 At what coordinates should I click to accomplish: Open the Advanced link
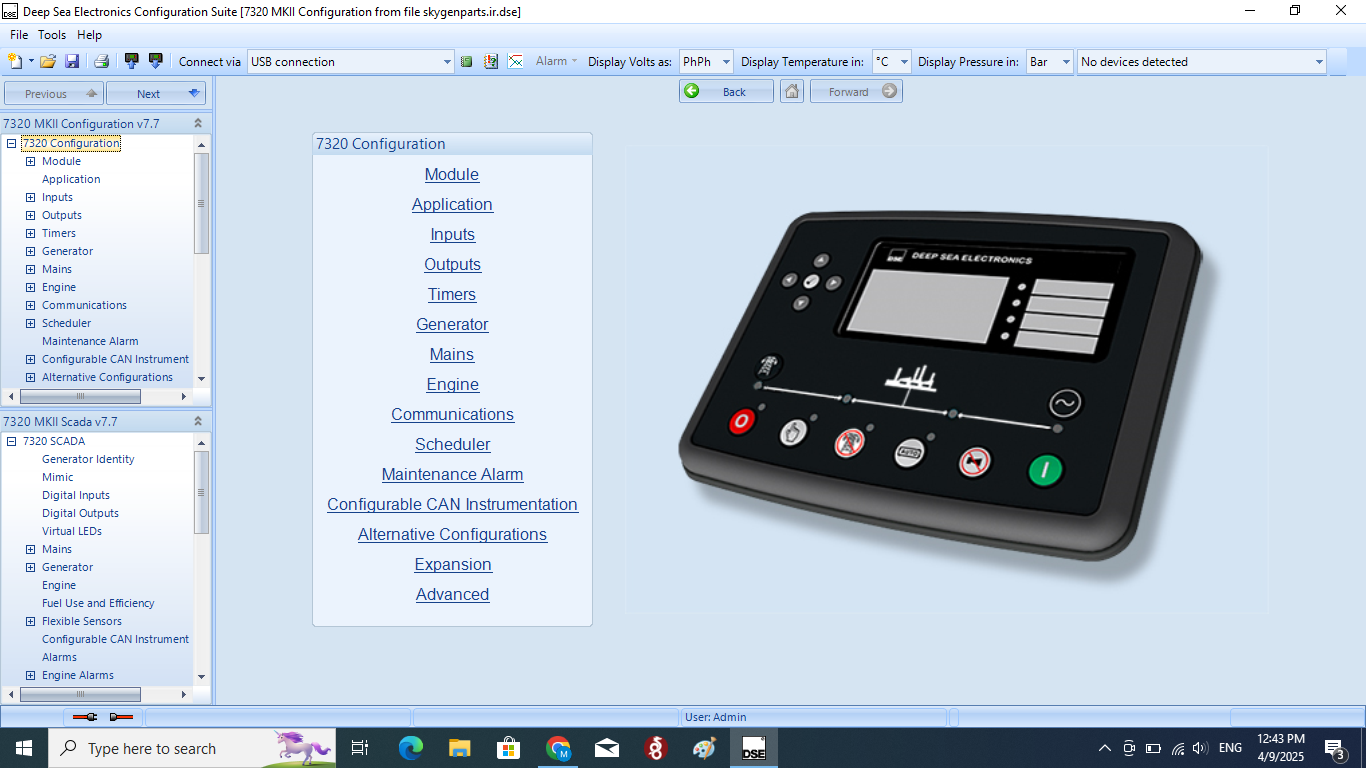452,594
